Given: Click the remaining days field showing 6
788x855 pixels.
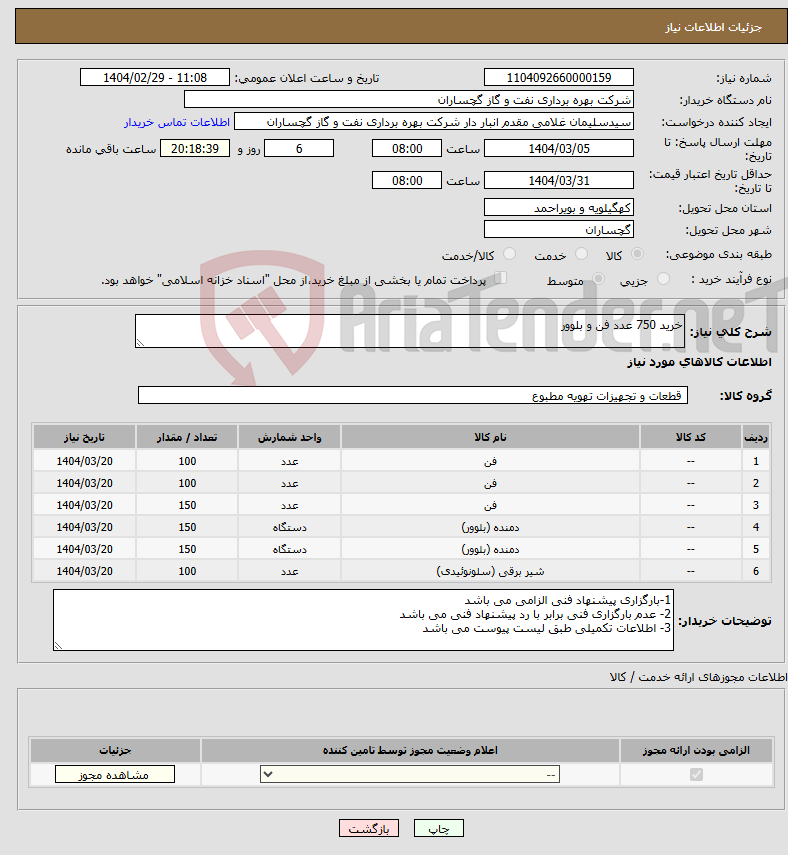Looking at the screenshot, I should pos(299,148).
